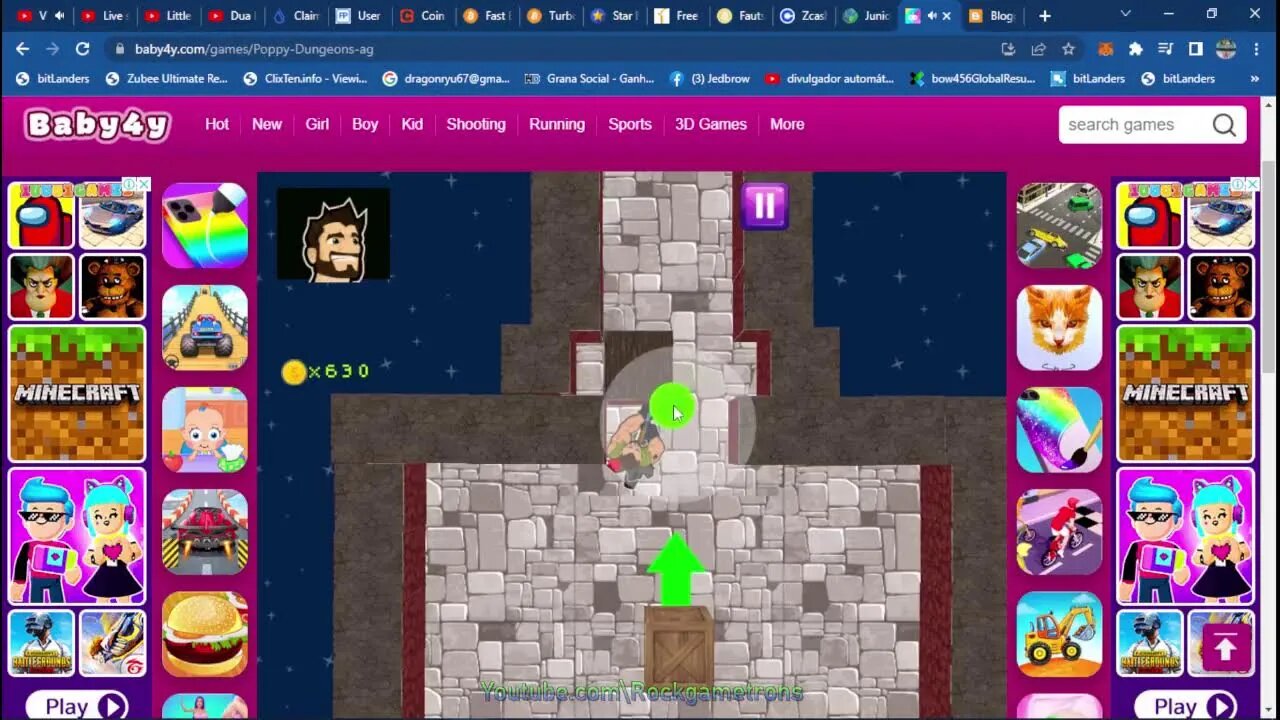Switch to the Zcash tab
This screenshot has width=1280, height=720.
point(805,15)
